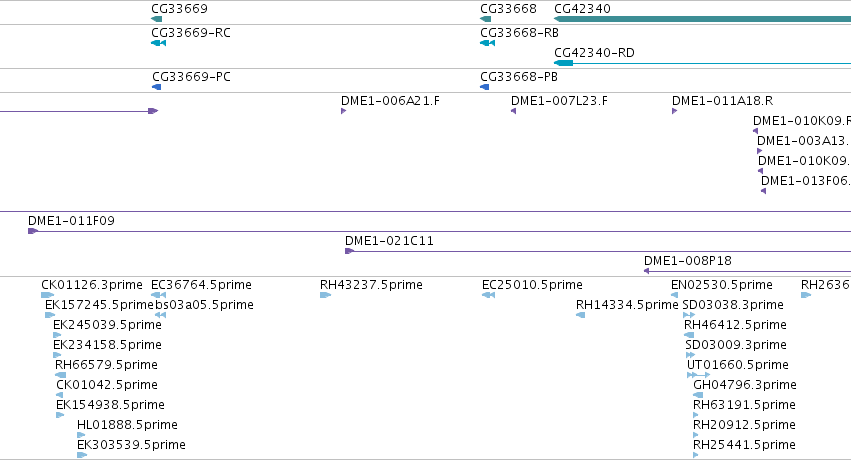Image resolution: width=851 pixels, height=460 pixels.
Task: Select the EC25010.5prime EST label
Action: [x=532, y=285]
